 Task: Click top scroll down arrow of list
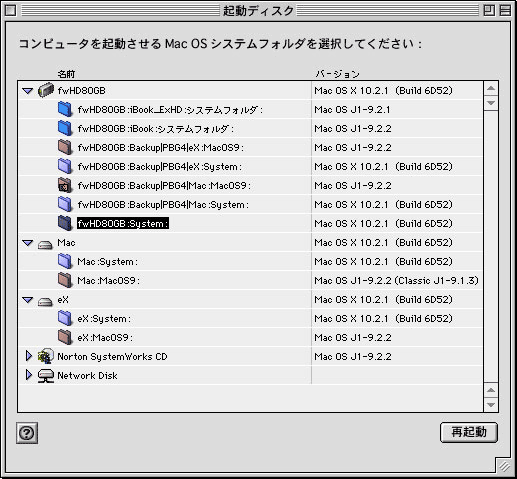pyautogui.click(x=491, y=103)
